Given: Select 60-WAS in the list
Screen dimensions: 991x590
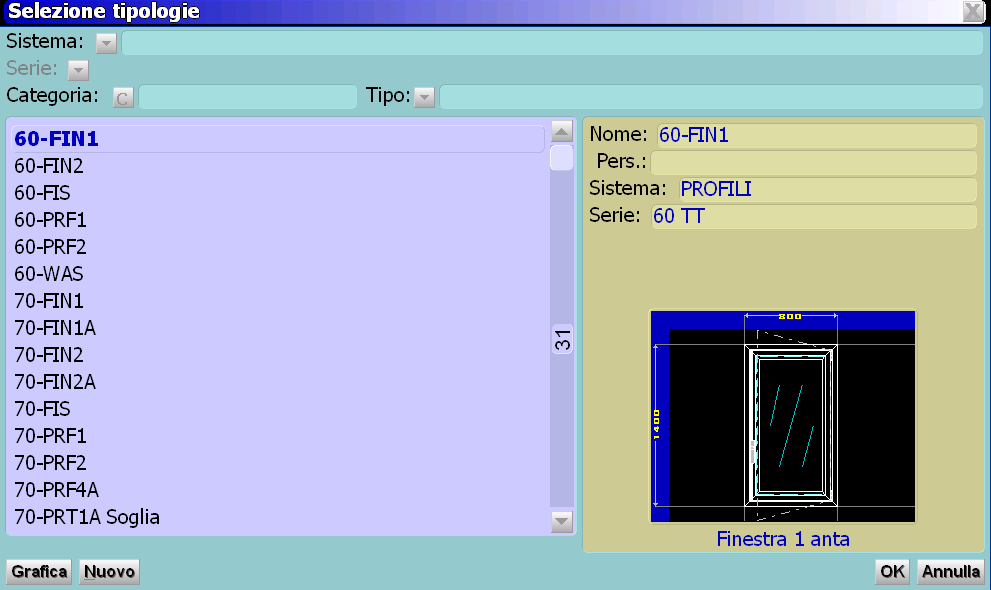Looking at the screenshot, I should (278, 274).
